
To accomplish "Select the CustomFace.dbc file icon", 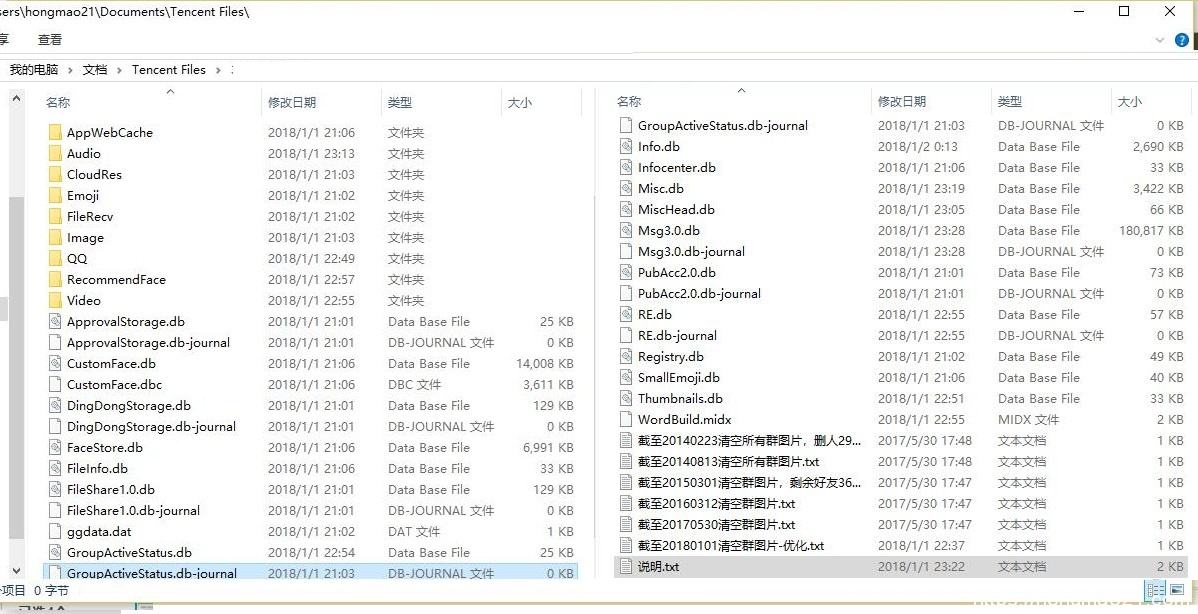I will click(x=54, y=384).
